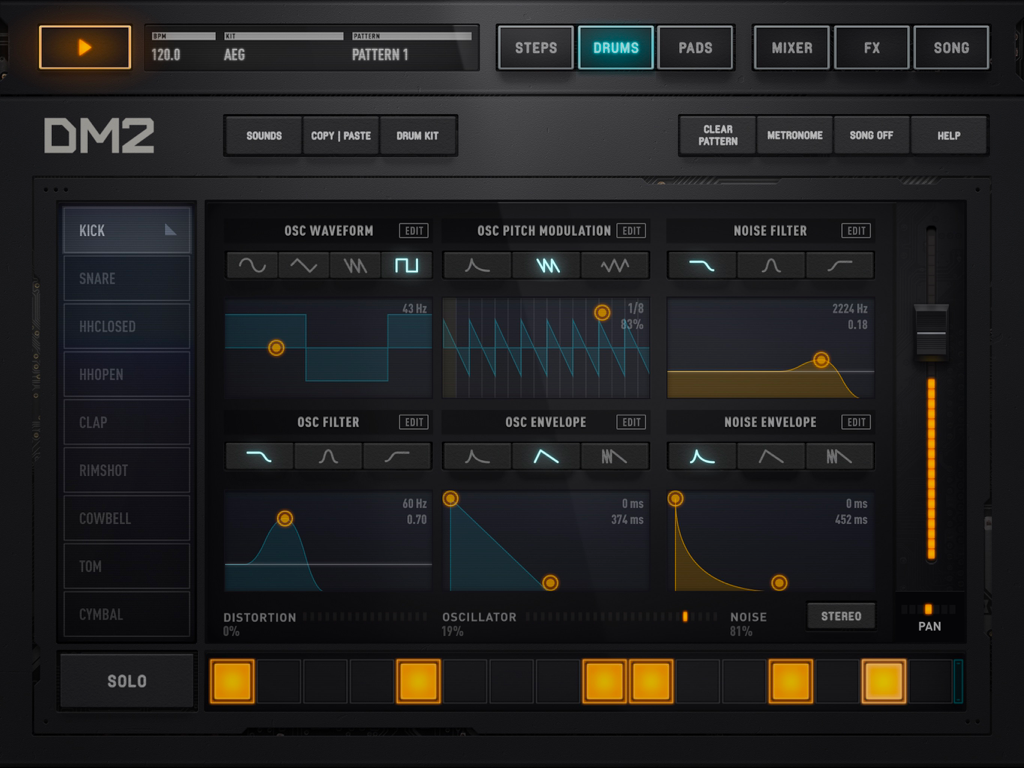Screen dimensions: 1024x768
Task: Enable SOLO for the Kick drum
Action: (126, 680)
